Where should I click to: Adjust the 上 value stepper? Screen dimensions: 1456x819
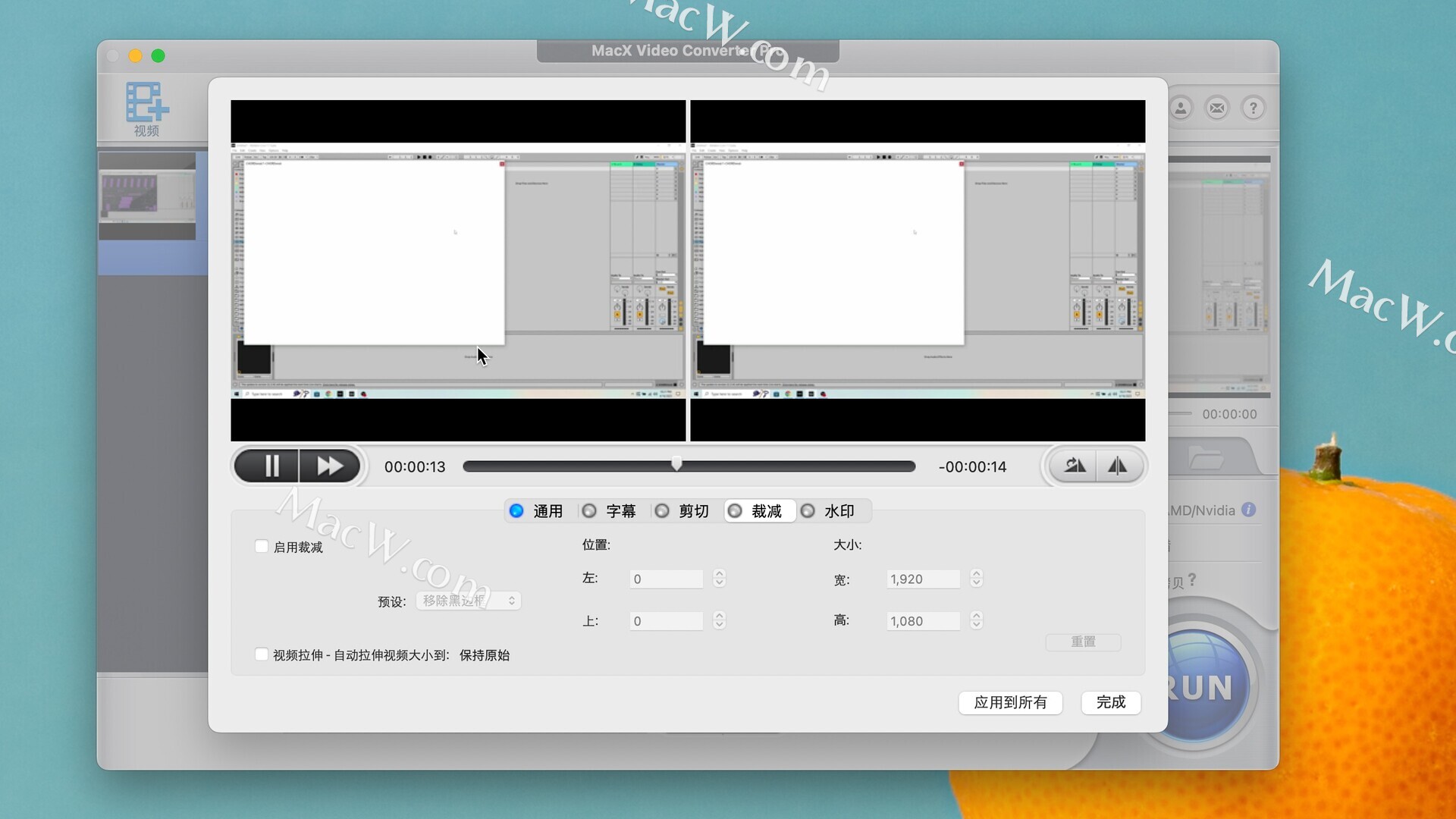tap(719, 621)
